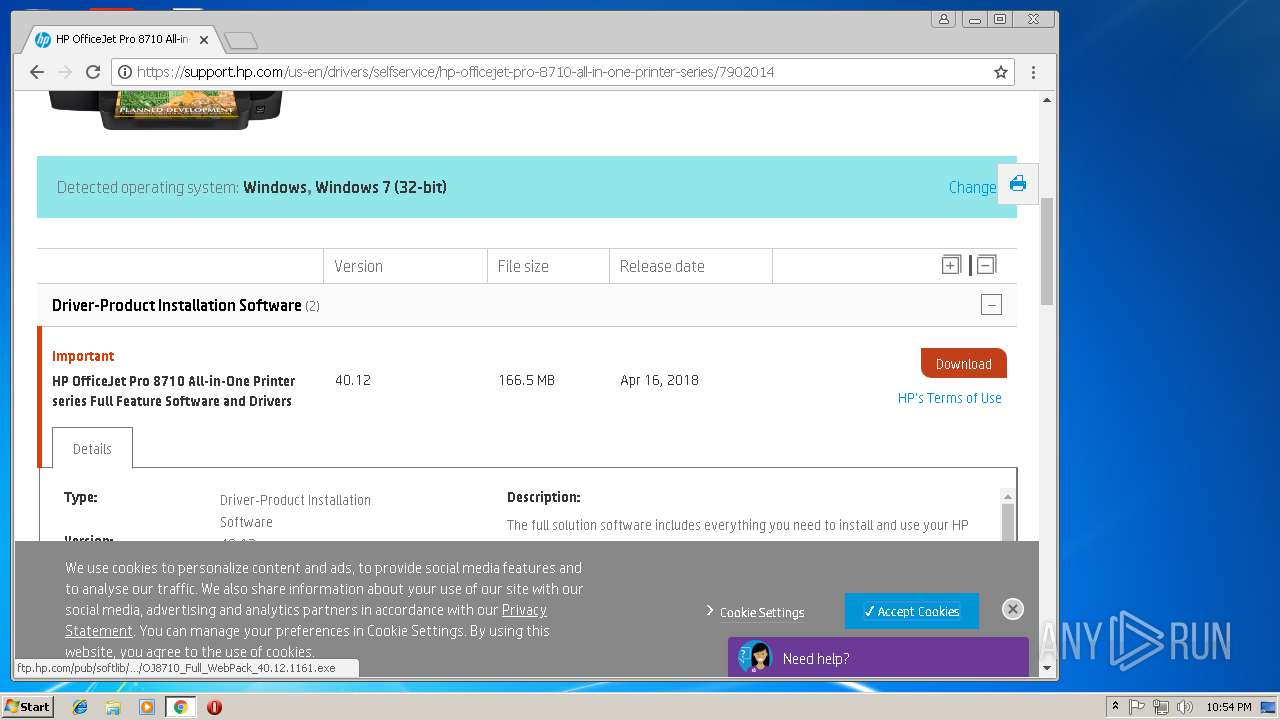Click the page scrollbar up arrow
Image resolution: width=1280 pixels, height=720 pixels.
click(x=1047, y=100)
